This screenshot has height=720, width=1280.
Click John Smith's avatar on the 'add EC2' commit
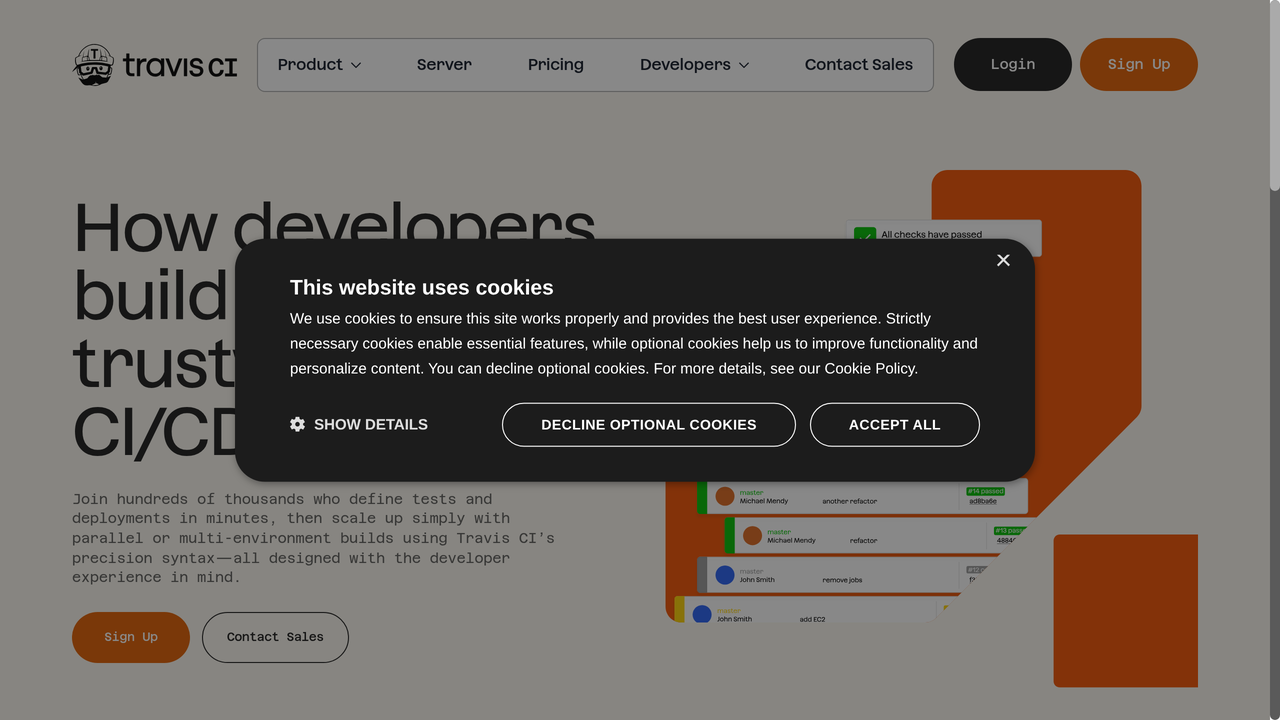(x=701, y=614)
